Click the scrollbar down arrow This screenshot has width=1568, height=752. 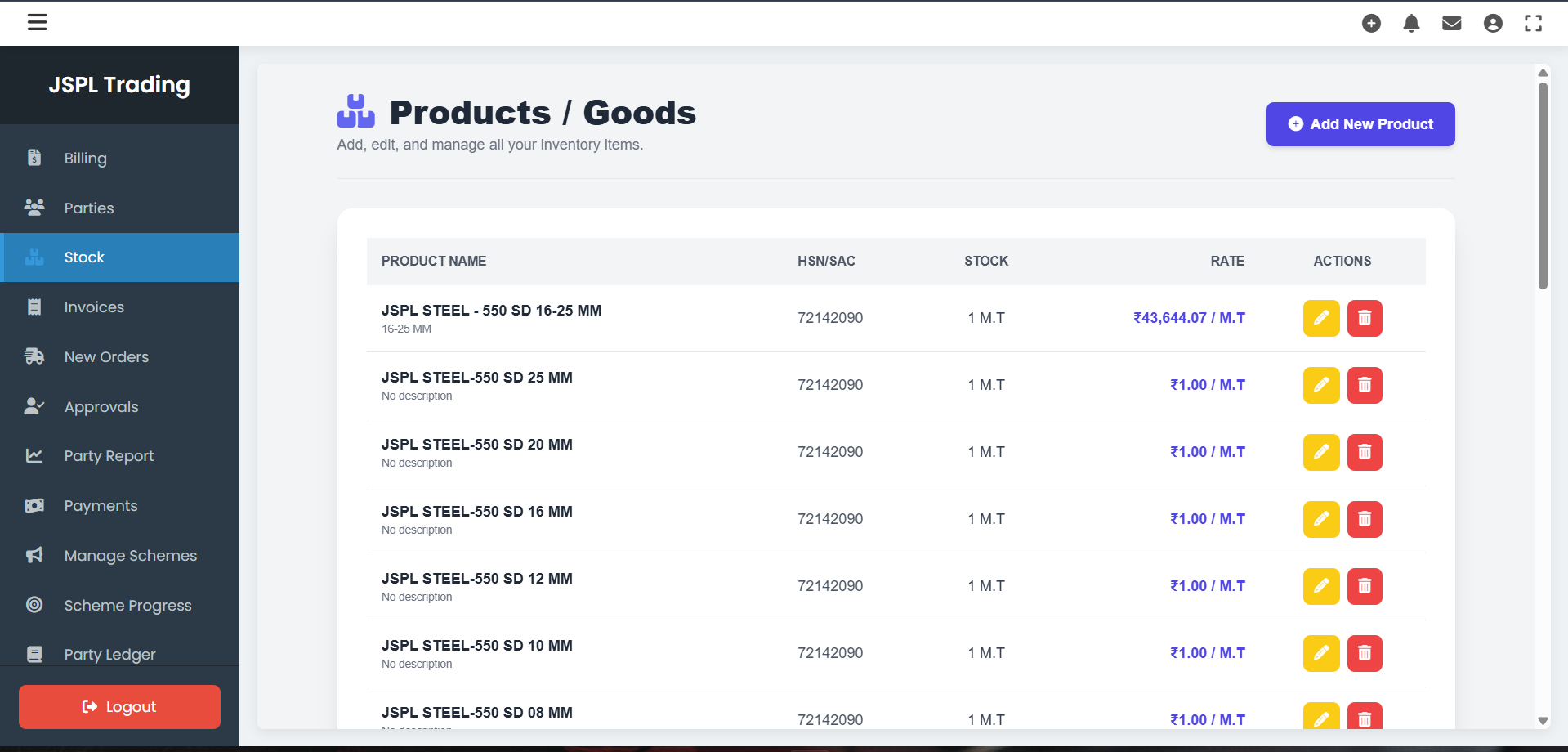(1543, 720)
